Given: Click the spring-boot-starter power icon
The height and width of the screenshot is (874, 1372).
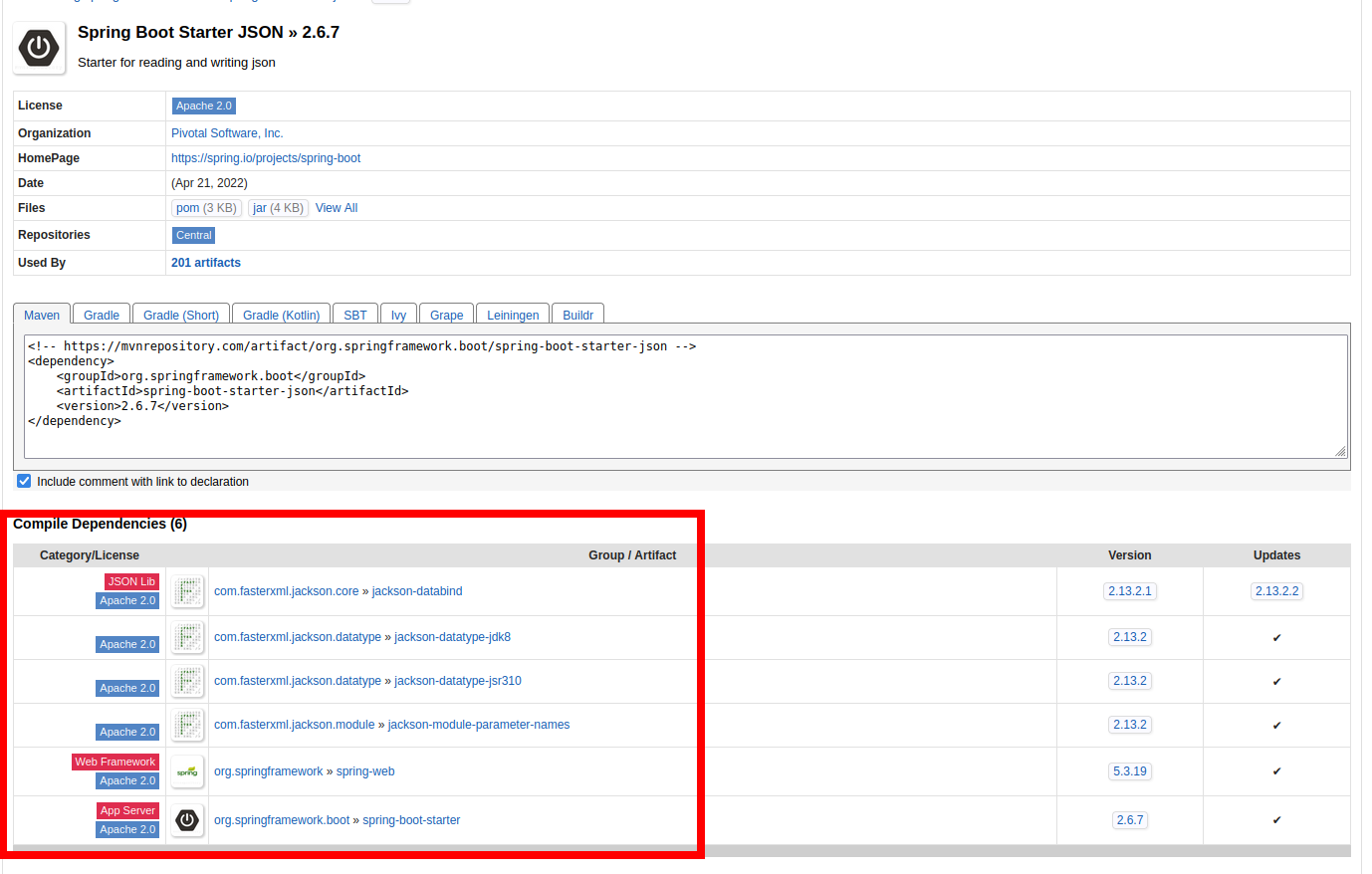Looking at the screenshot, I should pyautogui.click(x=187, y=820).
